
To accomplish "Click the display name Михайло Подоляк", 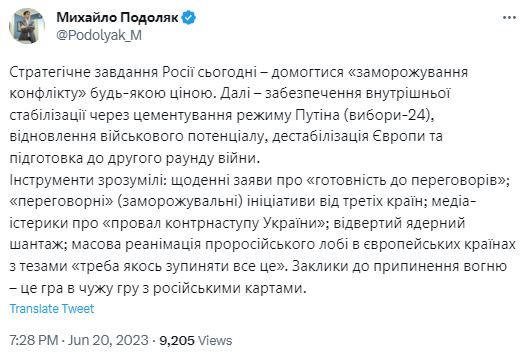I will click(x=117, y=17).
